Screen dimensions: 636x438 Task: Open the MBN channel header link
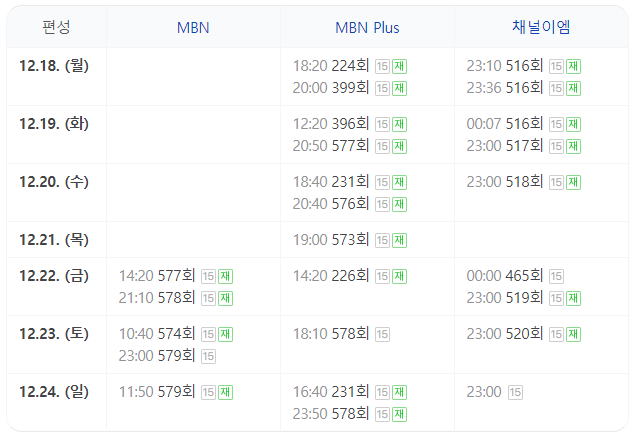tap(193, 28)
